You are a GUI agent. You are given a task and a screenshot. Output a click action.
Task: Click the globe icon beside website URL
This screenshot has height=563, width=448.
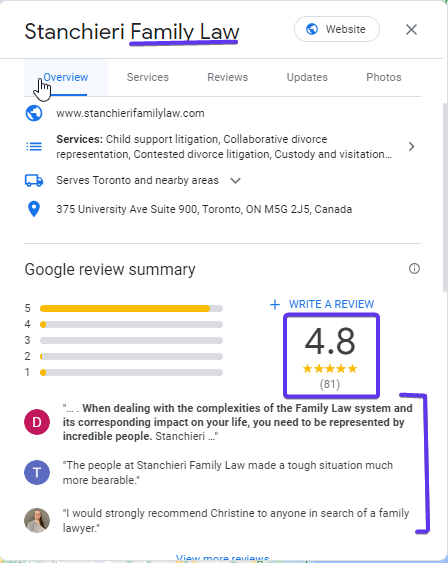click(34, 113)
